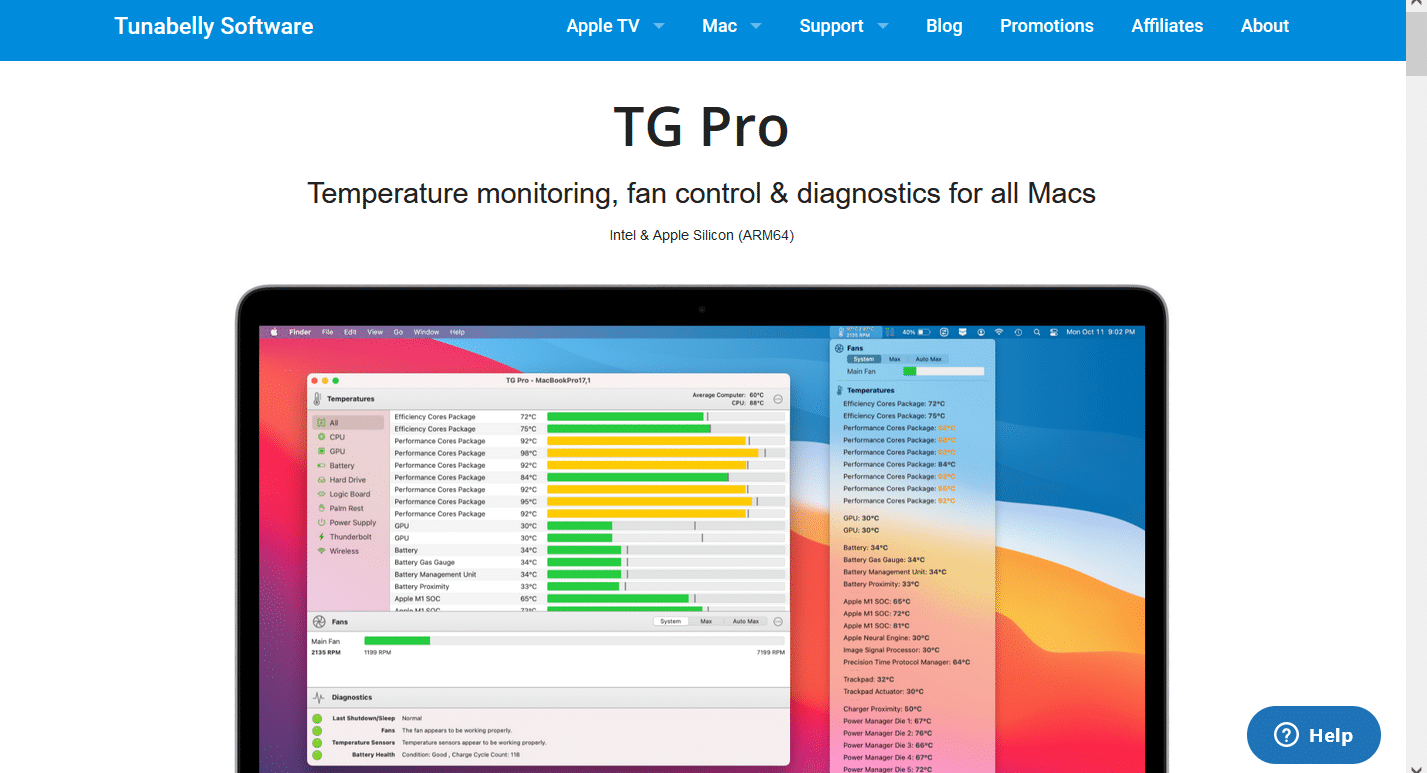
Task: Click the Battery Management Unit sensor row
Action: click(588, 574)
